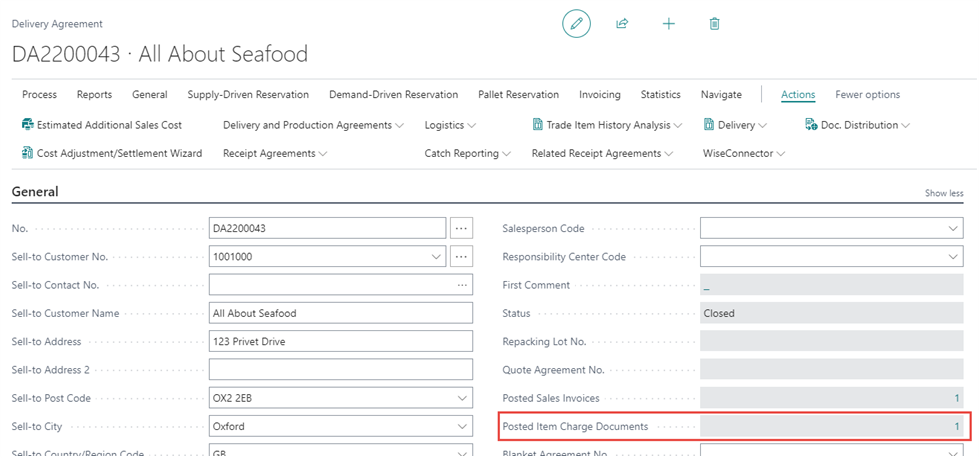The width and height of the screenshot is (979, 458).
Task: Click Show less link
Action: [943, 193]
